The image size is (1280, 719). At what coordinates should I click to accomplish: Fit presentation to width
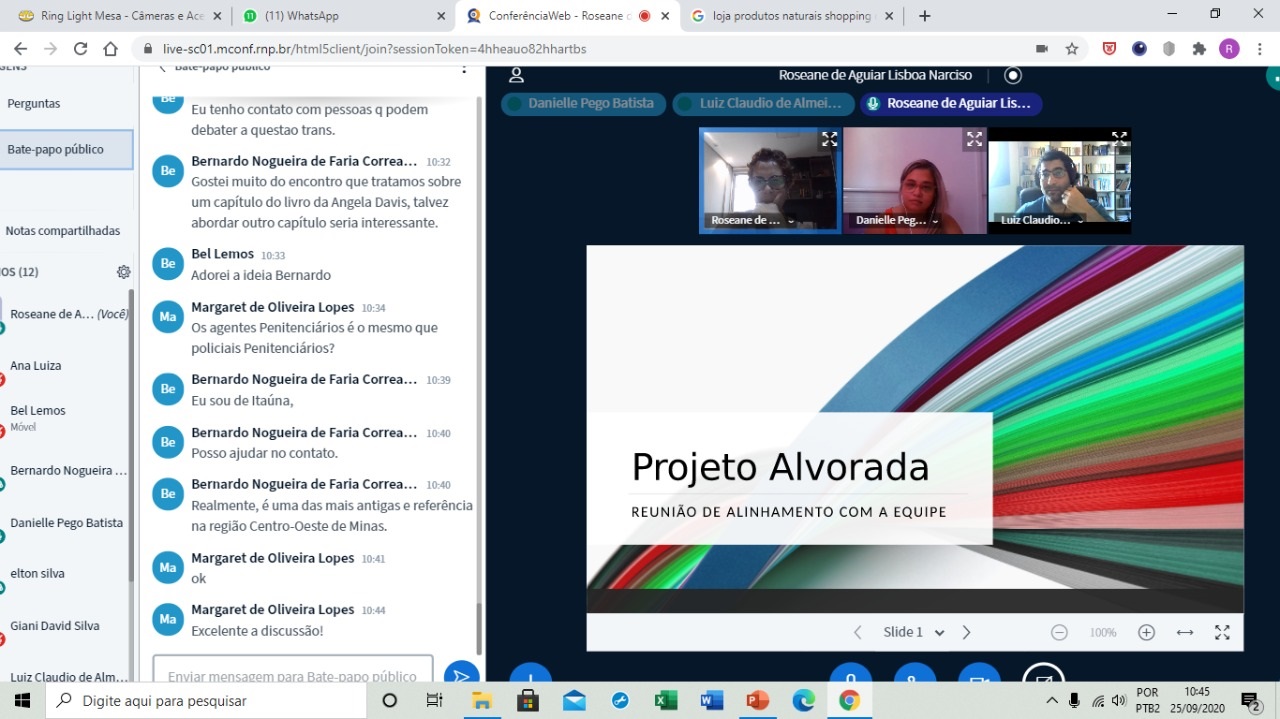tap(1185, 632)
